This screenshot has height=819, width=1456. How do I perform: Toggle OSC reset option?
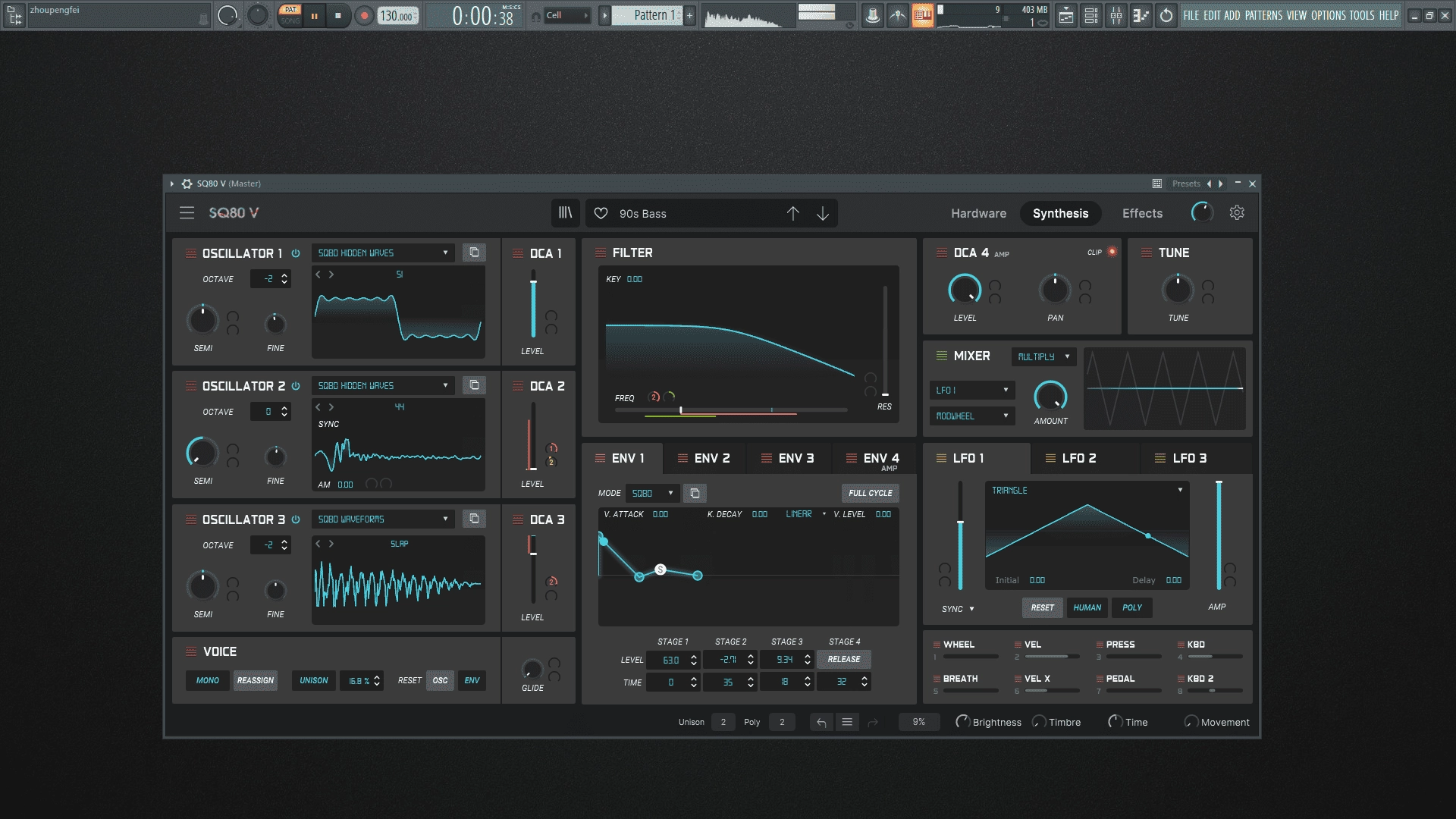pyautogui.click(x=440, y=680)
